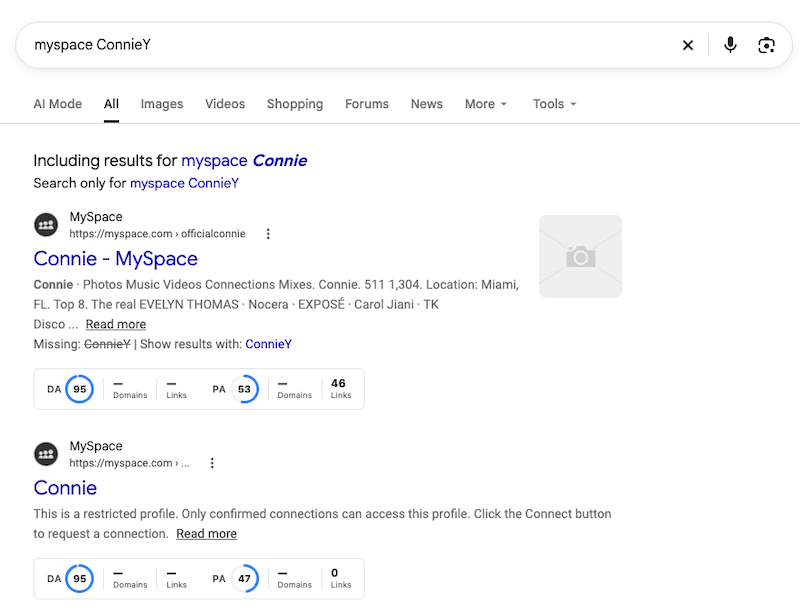The image size is (800, 612).
Task: Switch to AI Mode tab
Action: pos(58,104)
